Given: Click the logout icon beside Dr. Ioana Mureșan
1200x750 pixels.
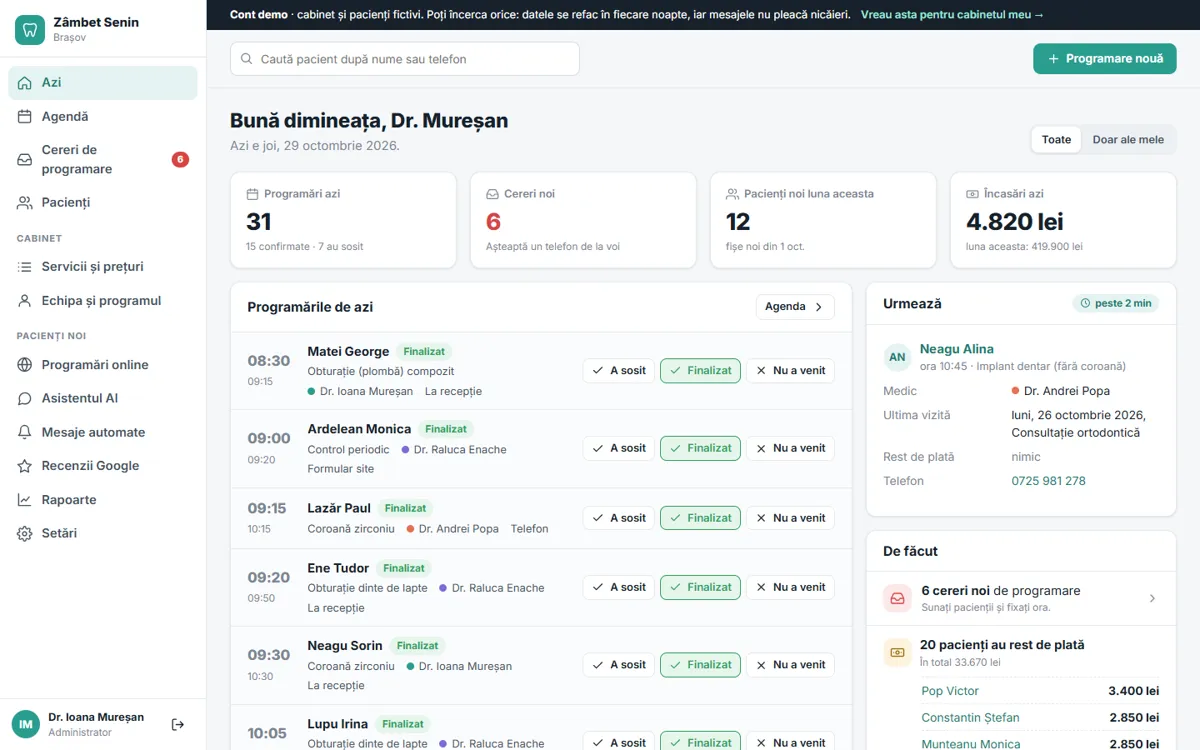Looking at the screenshot, I should (x=178, y=724).
